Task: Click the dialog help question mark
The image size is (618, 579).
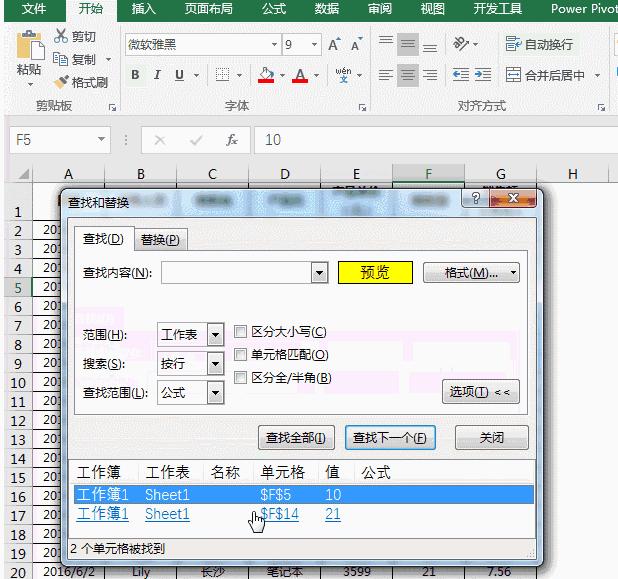Action: point(475,198)
